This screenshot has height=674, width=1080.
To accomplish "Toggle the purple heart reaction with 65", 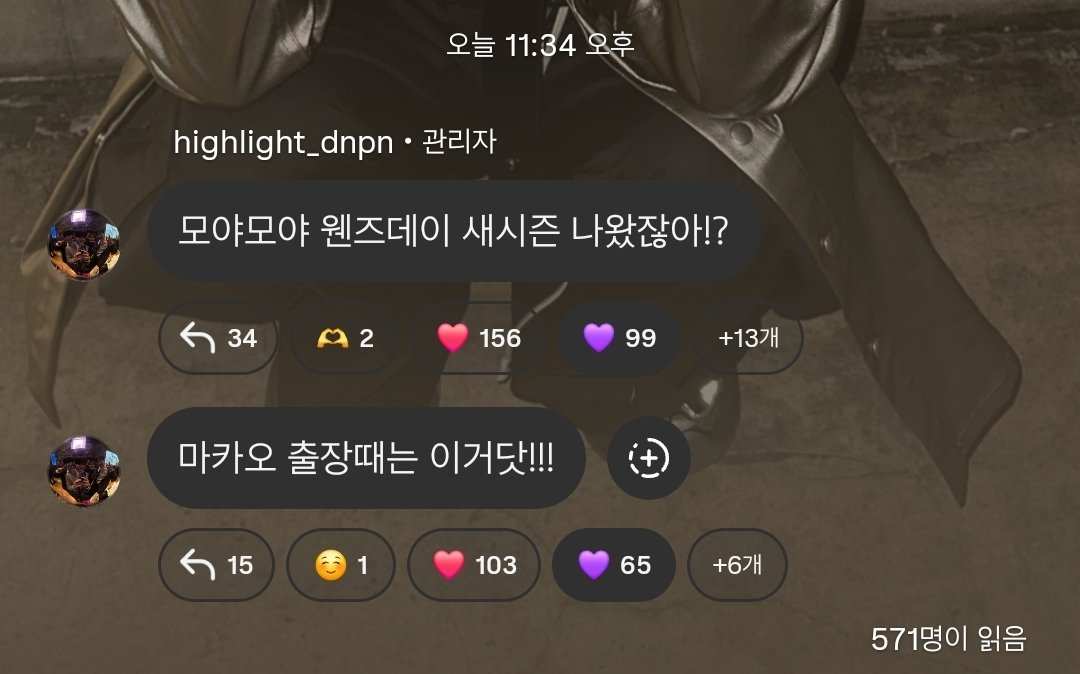I will click(x=614, y=565).
